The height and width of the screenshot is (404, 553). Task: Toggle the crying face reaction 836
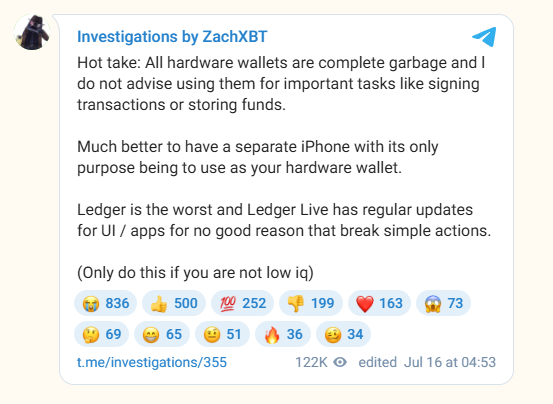(105, 303)
